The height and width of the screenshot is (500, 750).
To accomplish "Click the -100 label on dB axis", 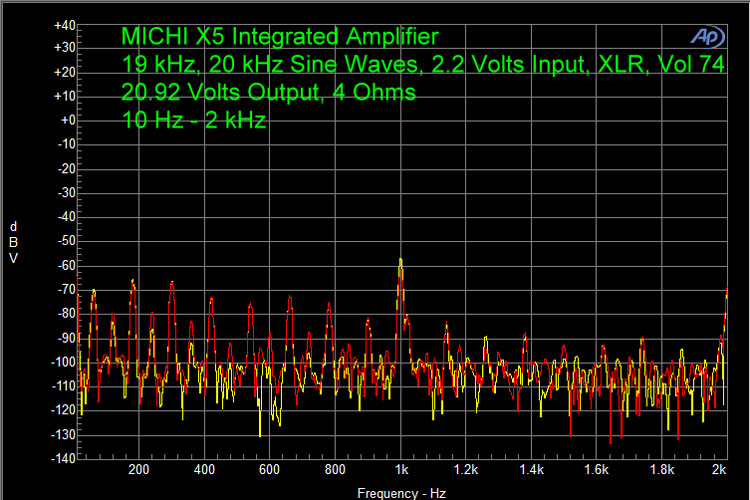I will point(62,361).
